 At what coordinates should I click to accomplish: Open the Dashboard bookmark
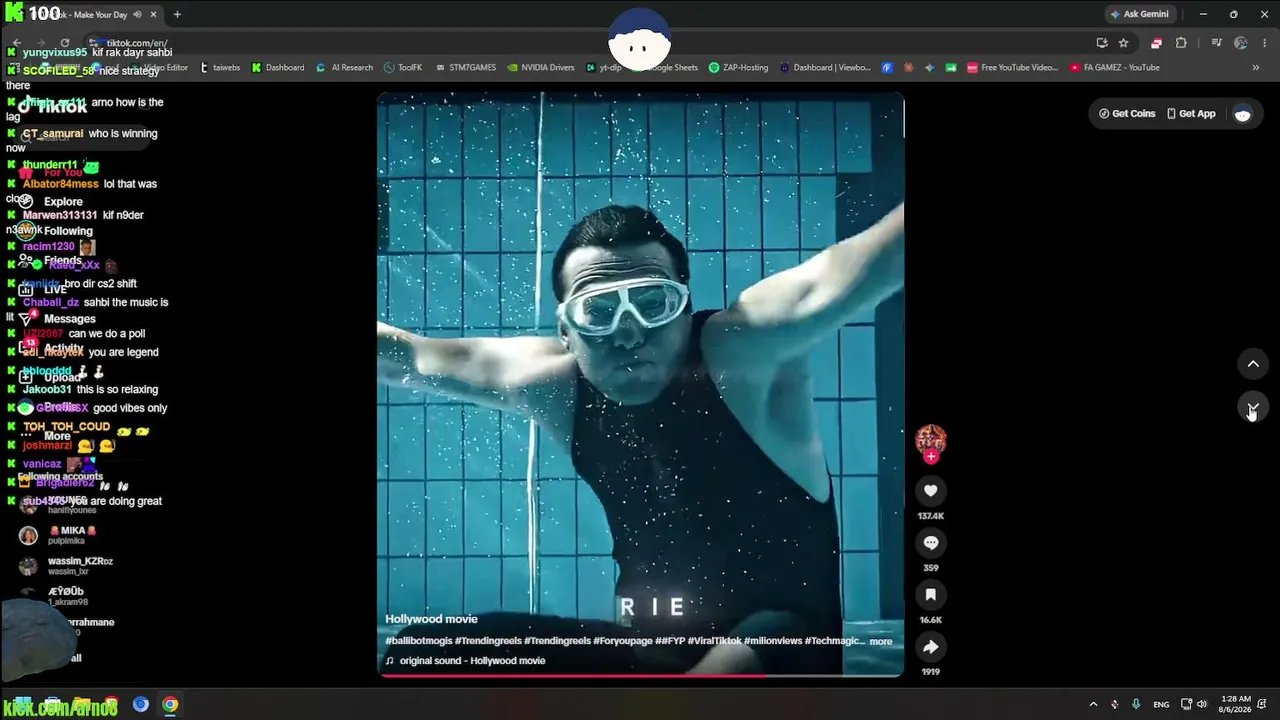click(278, 68)
